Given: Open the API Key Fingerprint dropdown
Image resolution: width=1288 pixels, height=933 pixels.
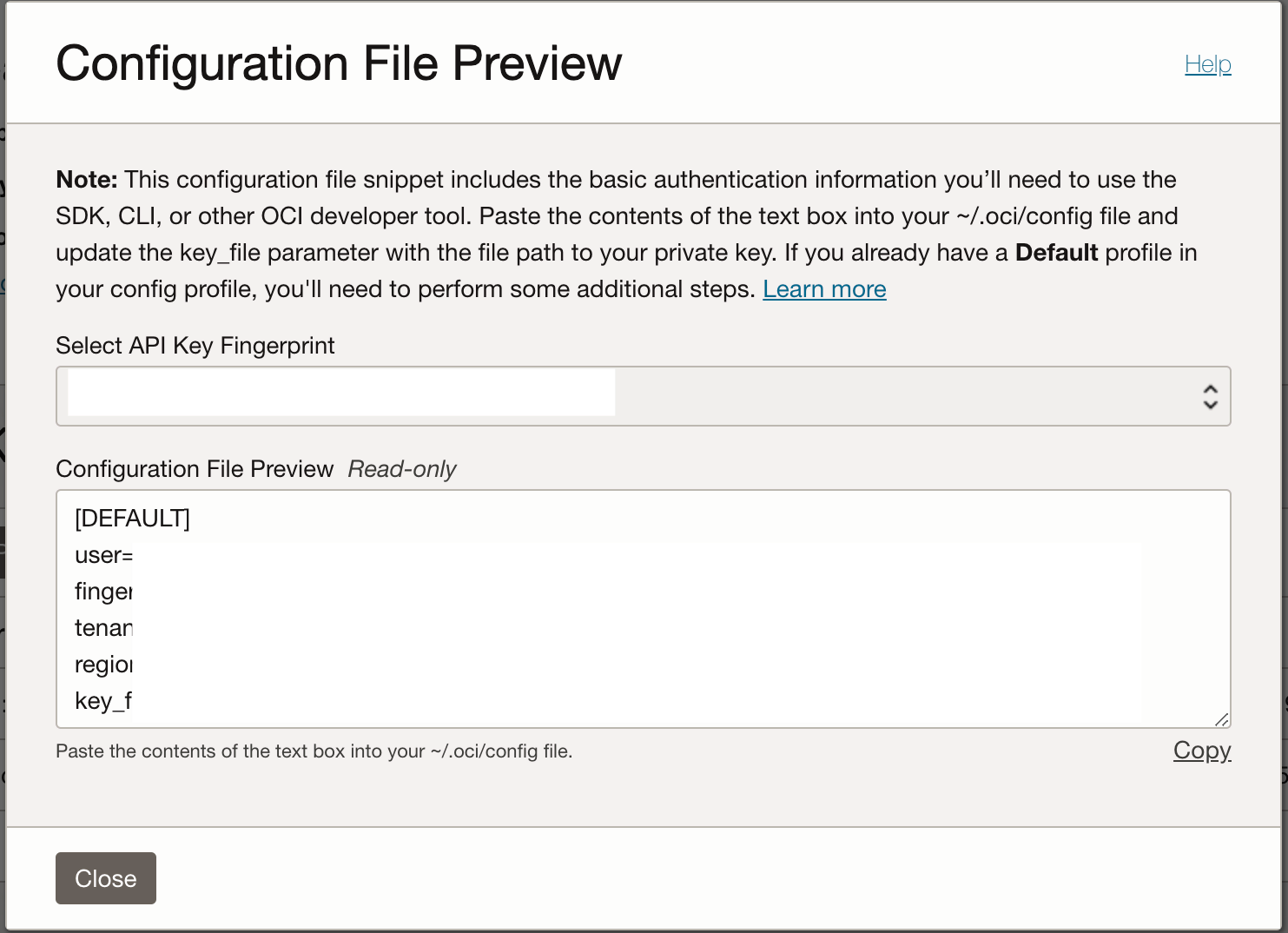Looking at the screenshot, I should tap(643, 396).
